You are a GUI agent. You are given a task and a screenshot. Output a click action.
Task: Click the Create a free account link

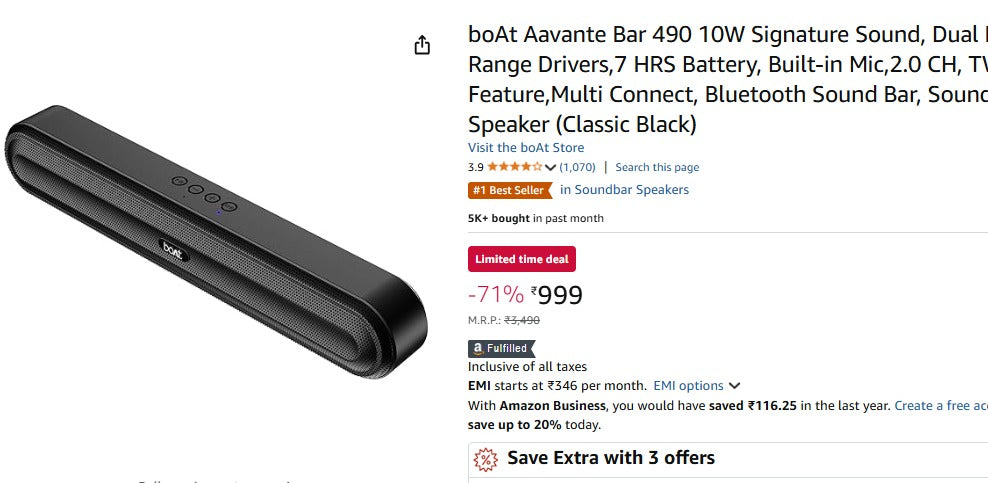click(x=940, y=405)
